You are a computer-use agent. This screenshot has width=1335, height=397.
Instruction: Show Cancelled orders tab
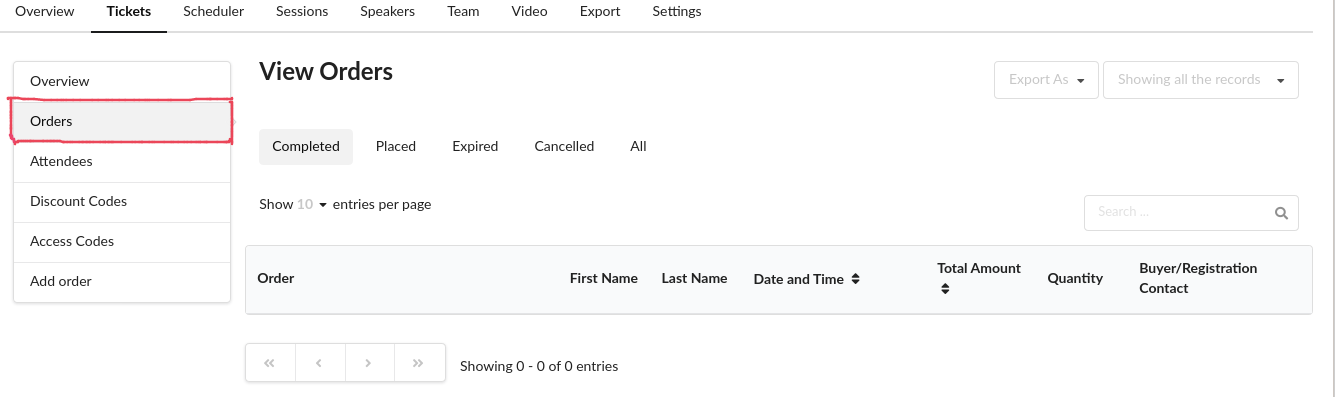pos(564,146)
